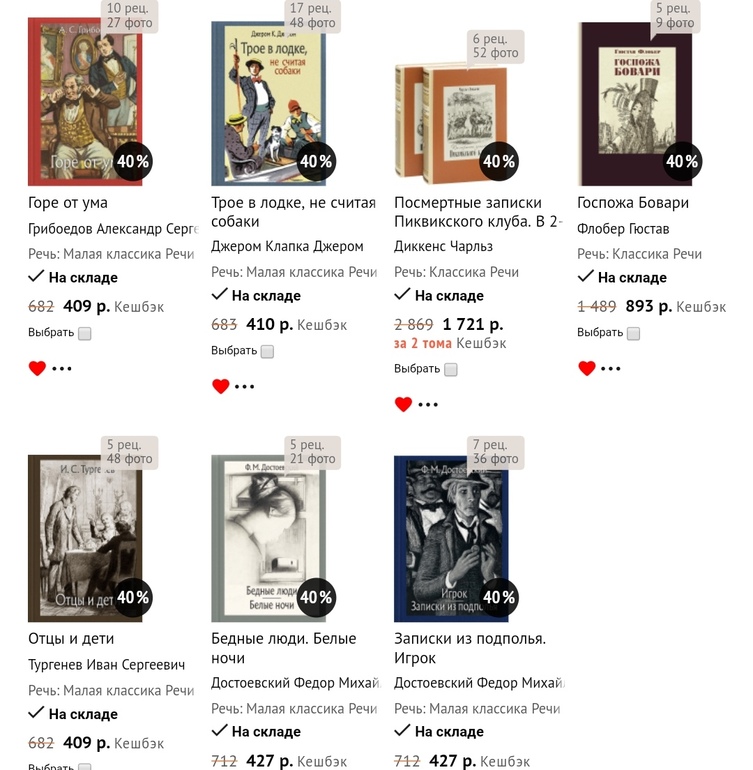The height and width of the screenshot is (770, 753).
Task: Open the 6 рец. 52 фото badge
Action: coord(496,46)
